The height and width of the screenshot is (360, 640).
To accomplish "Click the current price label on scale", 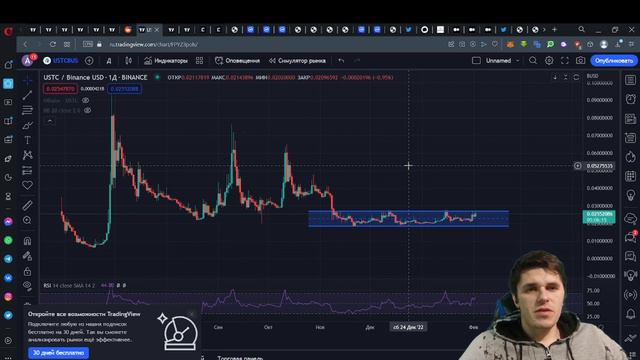I will (x=599, y=217).
